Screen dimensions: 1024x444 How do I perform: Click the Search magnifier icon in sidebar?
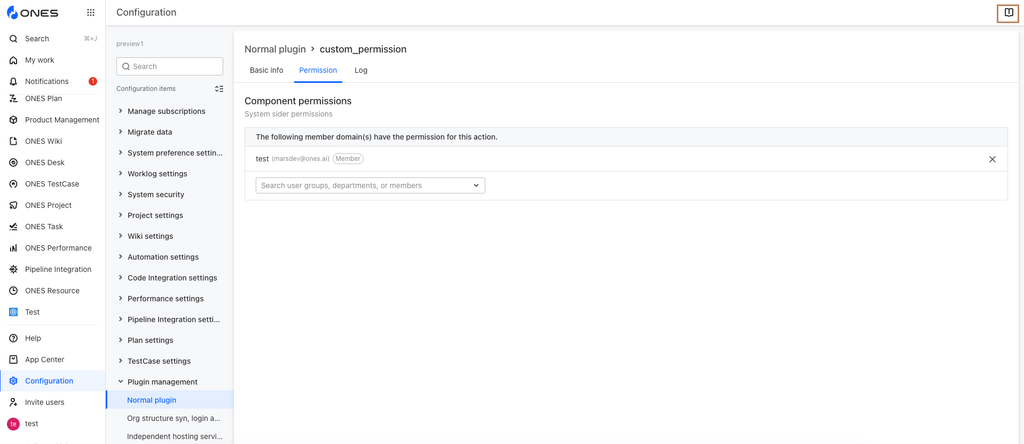[x=13, y=39]
